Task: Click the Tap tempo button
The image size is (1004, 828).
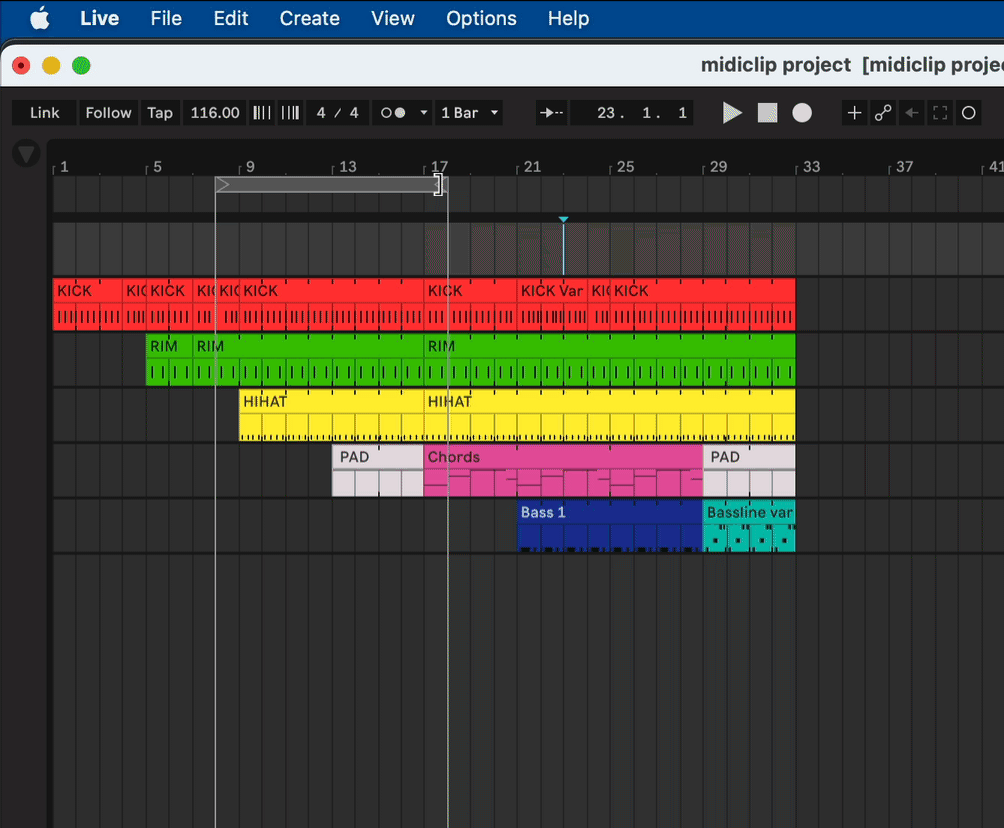Action: pyautogui.click(x=160, y=113)
